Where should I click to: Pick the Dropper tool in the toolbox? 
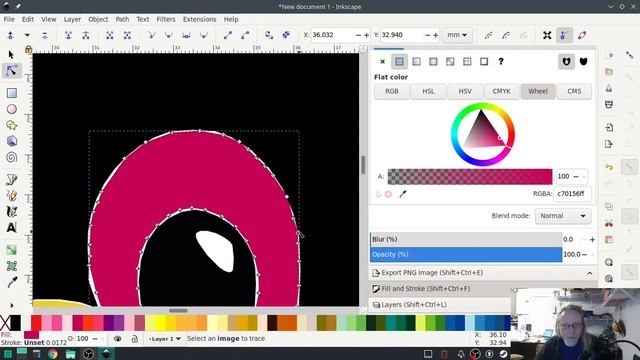12,282
